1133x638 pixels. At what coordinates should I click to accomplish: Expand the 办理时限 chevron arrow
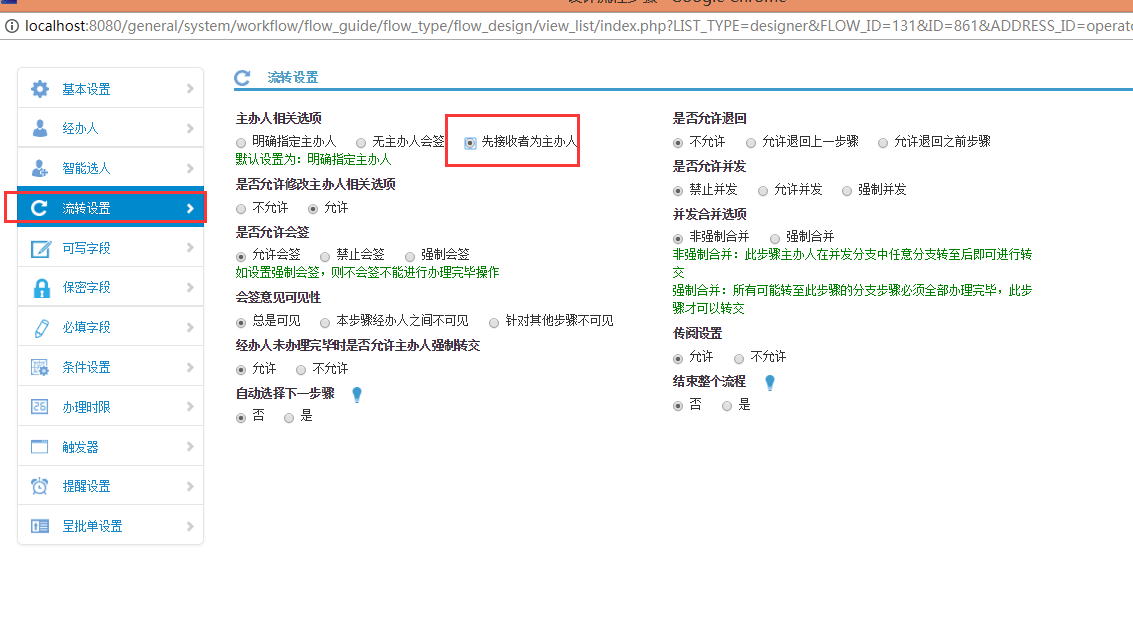(x=190, y=407)
